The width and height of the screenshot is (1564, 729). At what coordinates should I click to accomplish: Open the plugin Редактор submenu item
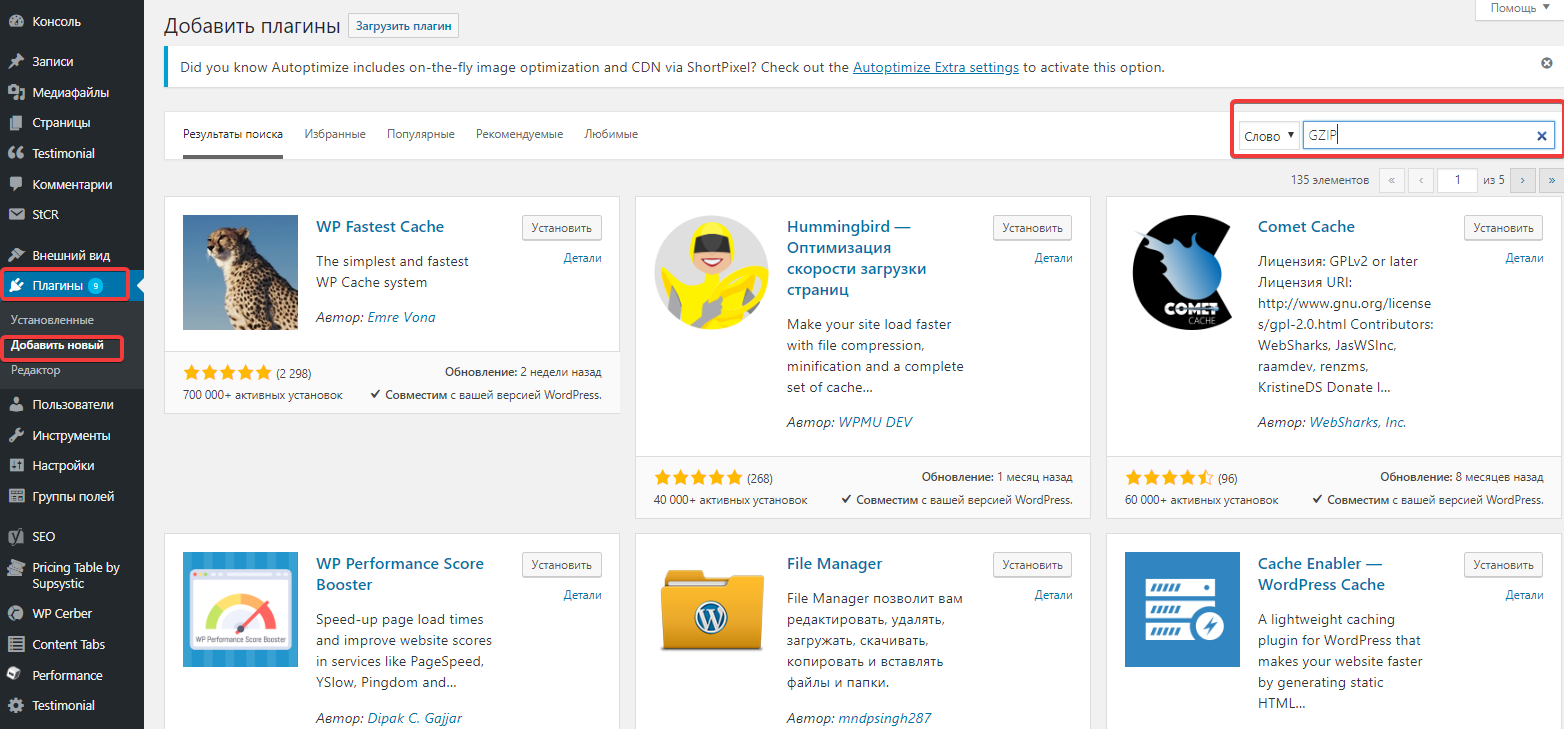pyautogui.click(x=36, y=370)
